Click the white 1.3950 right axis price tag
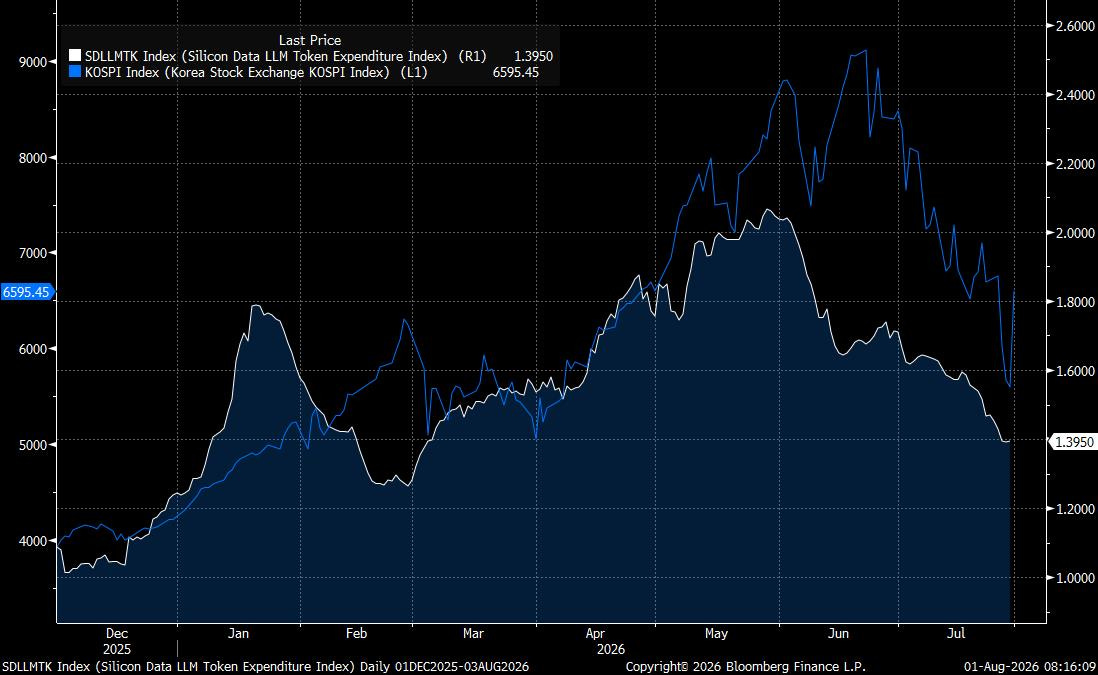 coord(1073,442)
